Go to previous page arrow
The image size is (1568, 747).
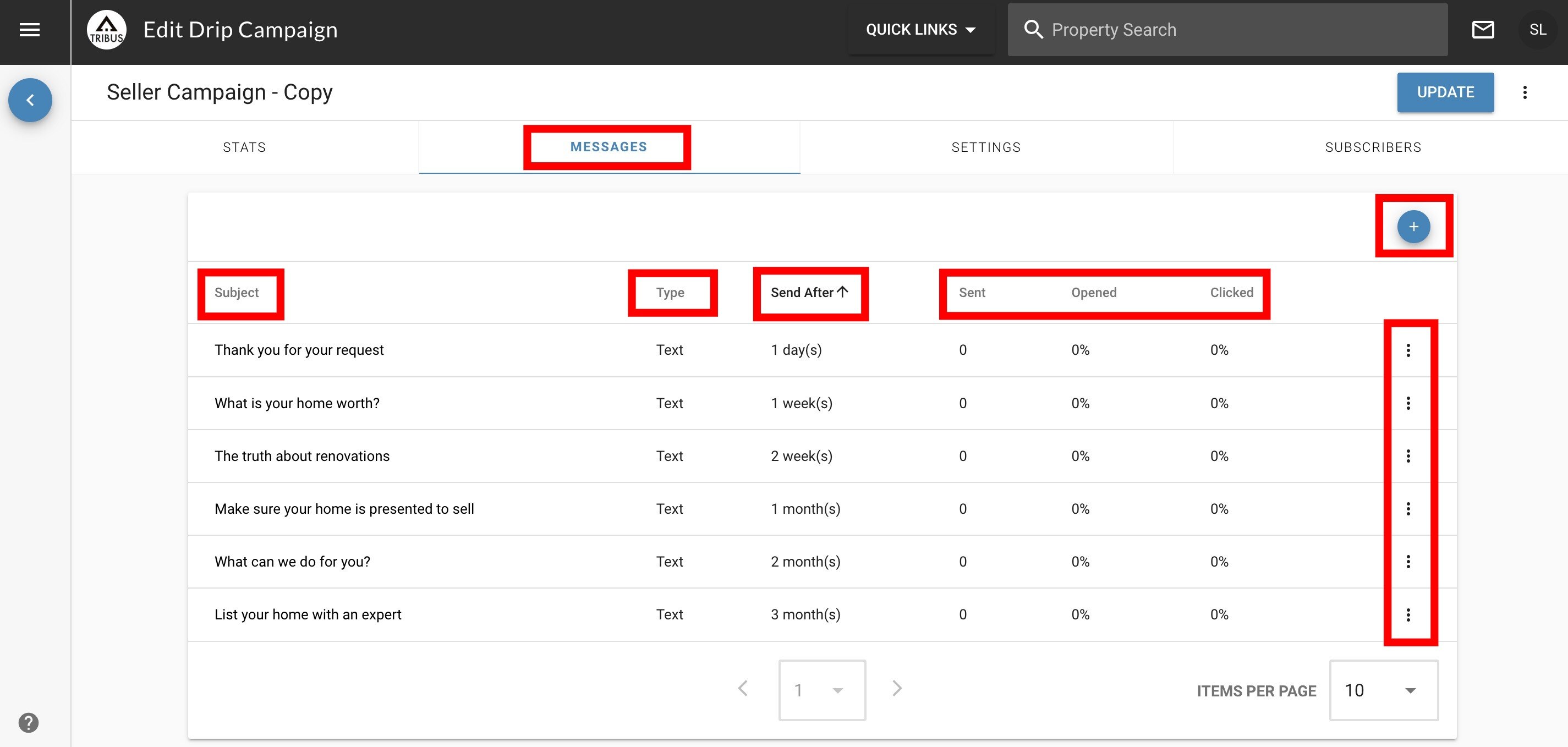(743, 689)
